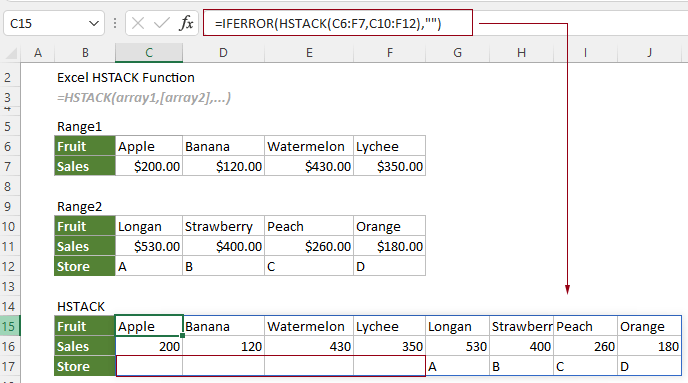Click the =HSTACK(array1,[array2],...) syntax cell
The image size is (688, 383).
pyautogui.click(x=144, y=97)
